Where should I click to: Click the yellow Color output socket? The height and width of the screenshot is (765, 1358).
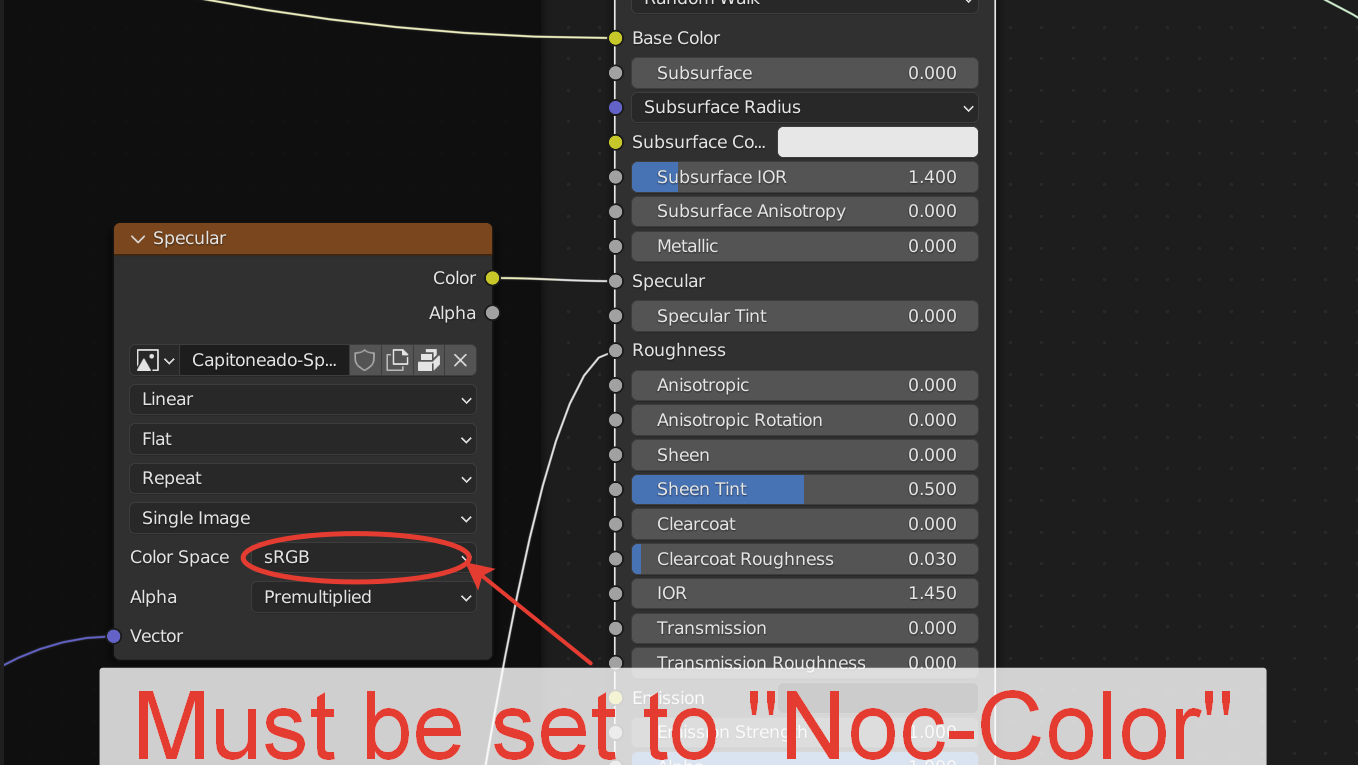click(492, 278)
